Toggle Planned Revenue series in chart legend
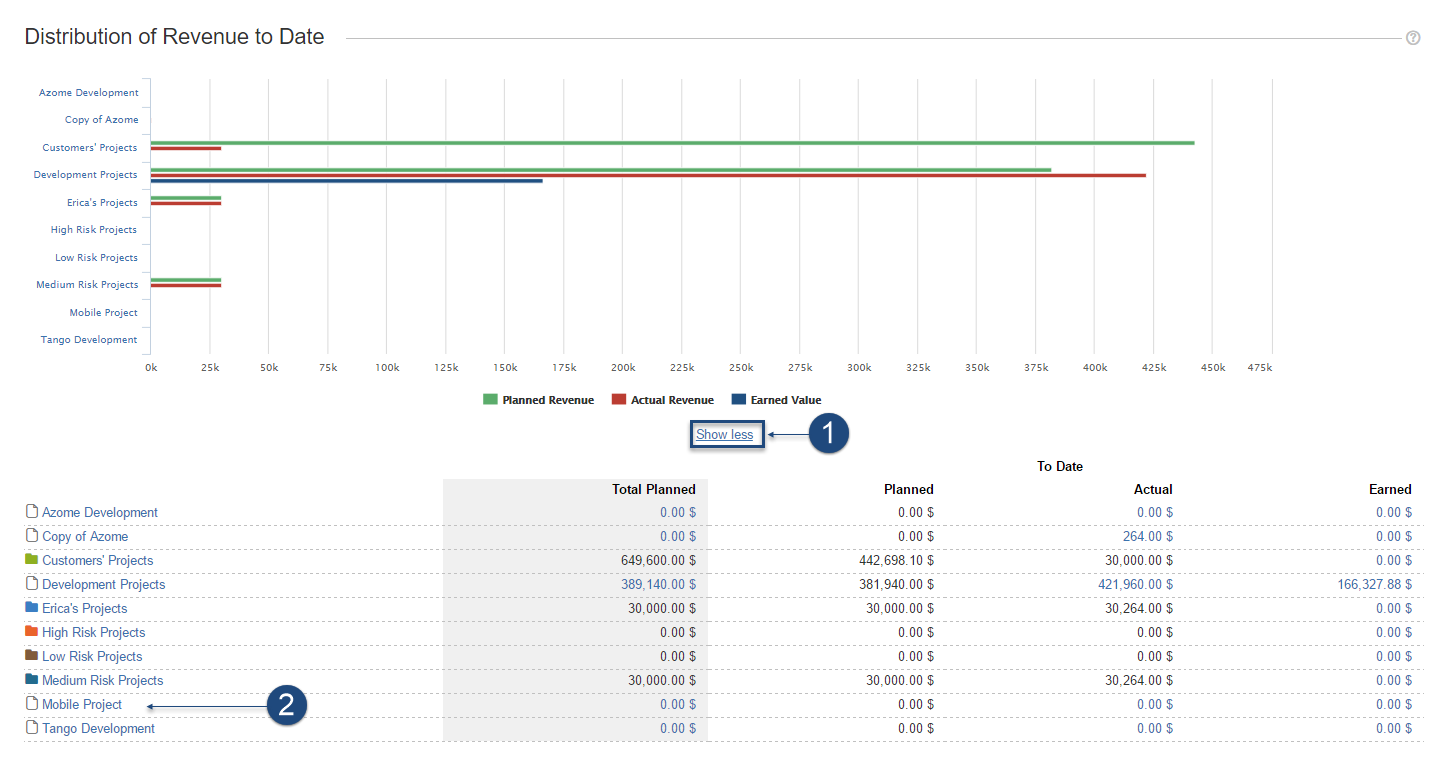Screen dimensions: 1444x769 pos(538,400)
